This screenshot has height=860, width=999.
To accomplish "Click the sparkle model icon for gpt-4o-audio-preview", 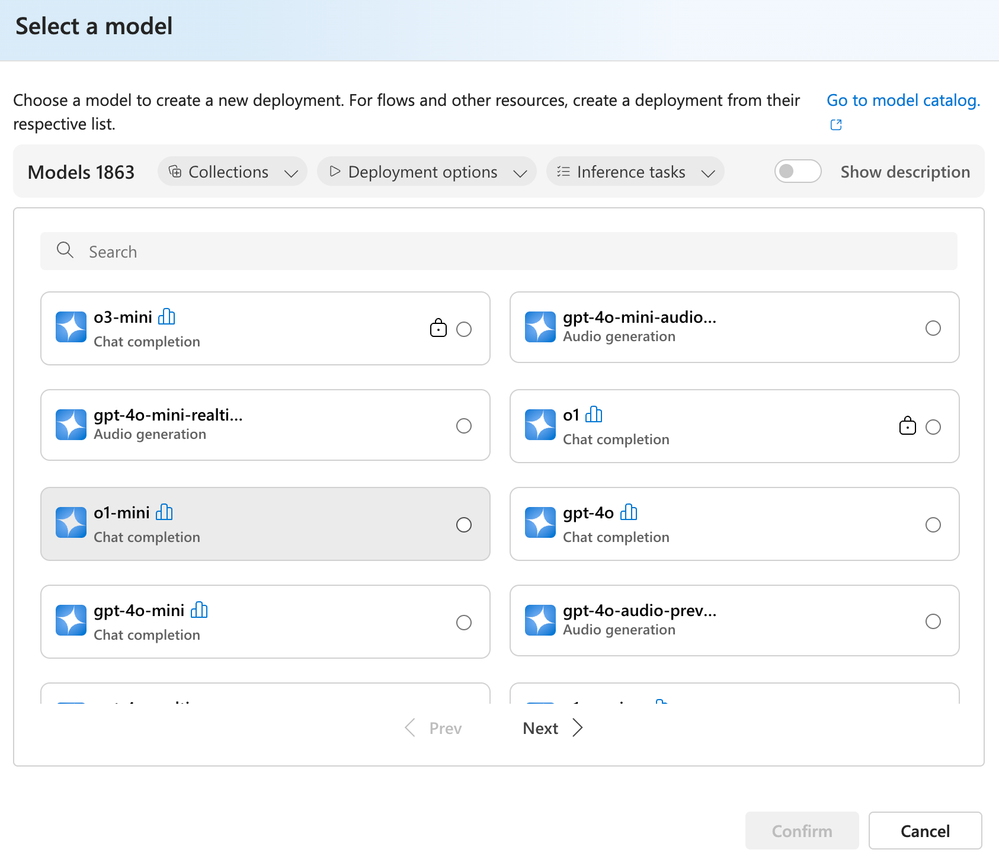I will click(540, 620).
